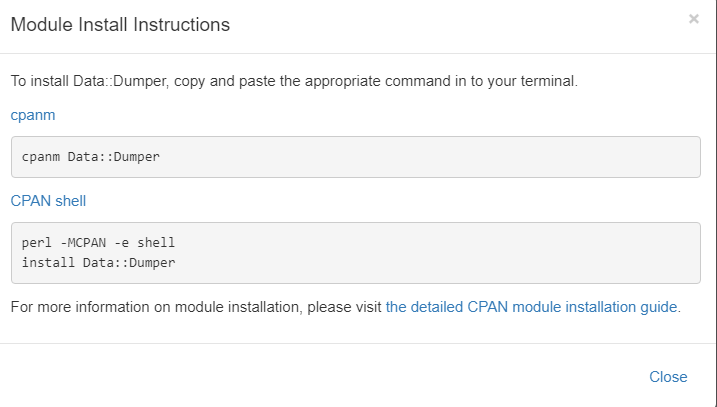The height and width of the screenshot is (407, 717).
Task: Click the install Data::Dumper command line
Action: (x=98, y=262)
